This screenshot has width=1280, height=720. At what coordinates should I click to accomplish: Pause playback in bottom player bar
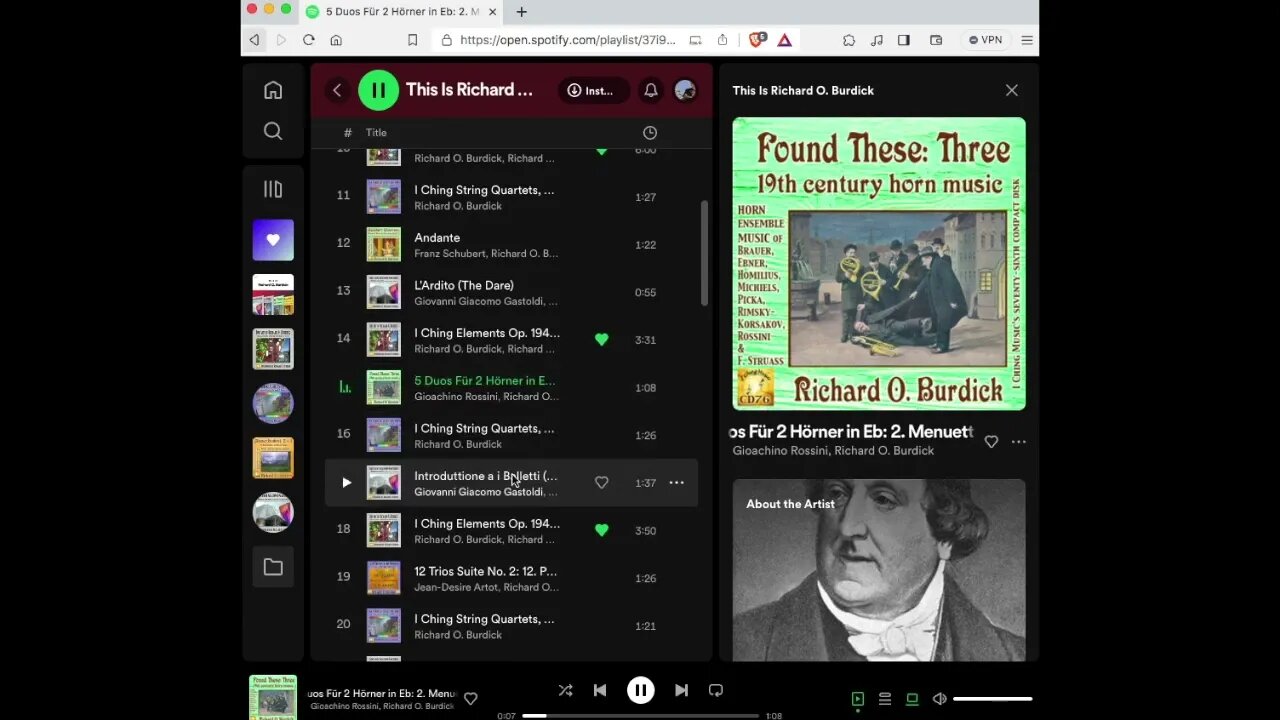tap(641, 690)
